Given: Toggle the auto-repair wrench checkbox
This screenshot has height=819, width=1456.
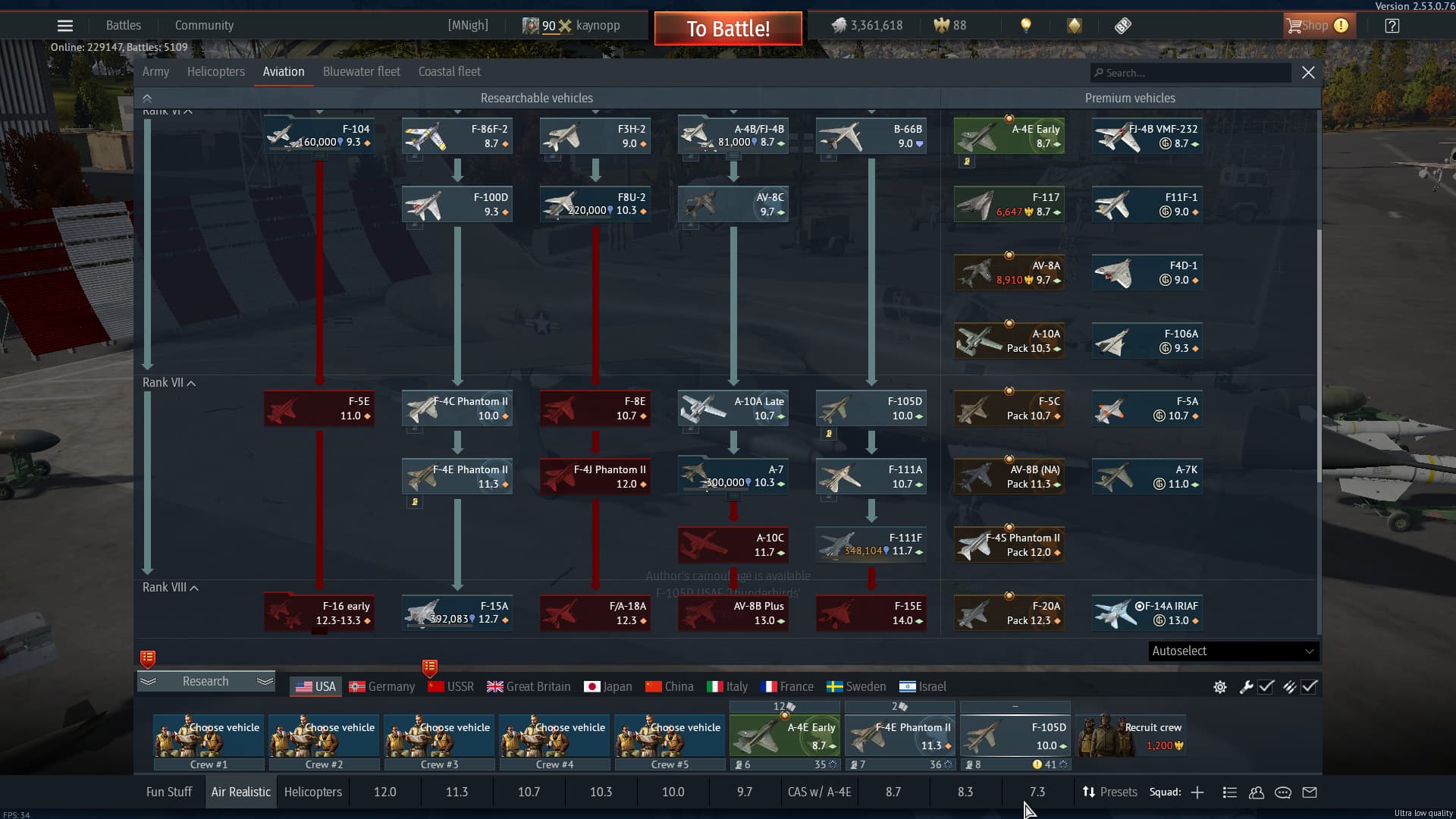Looking at the screenshot, I should 1266,687.
